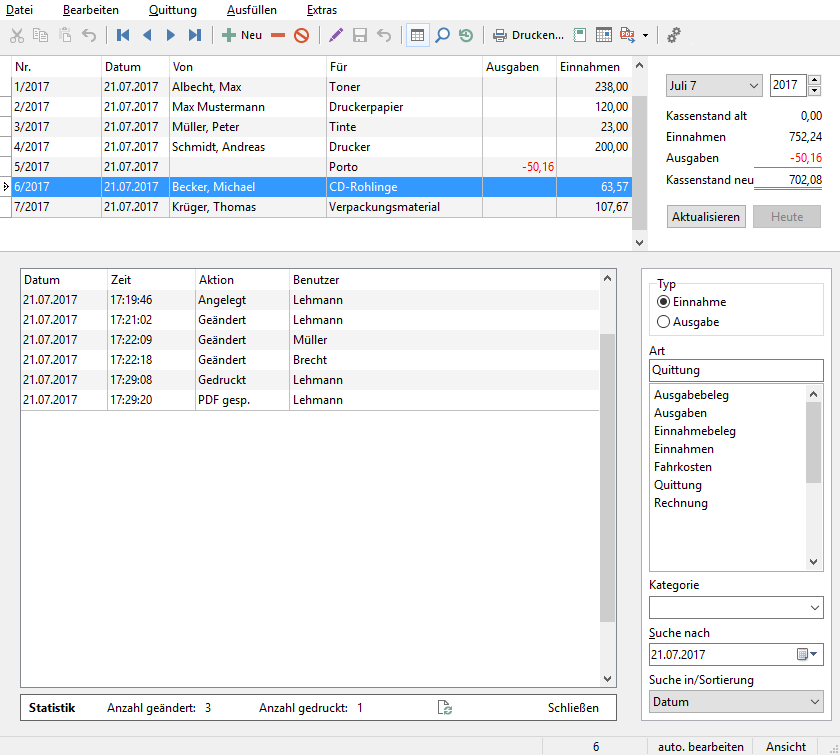Open the Extras menu
Screen dimensions: 840x755
pyautogui.click(x=321, y=10)
